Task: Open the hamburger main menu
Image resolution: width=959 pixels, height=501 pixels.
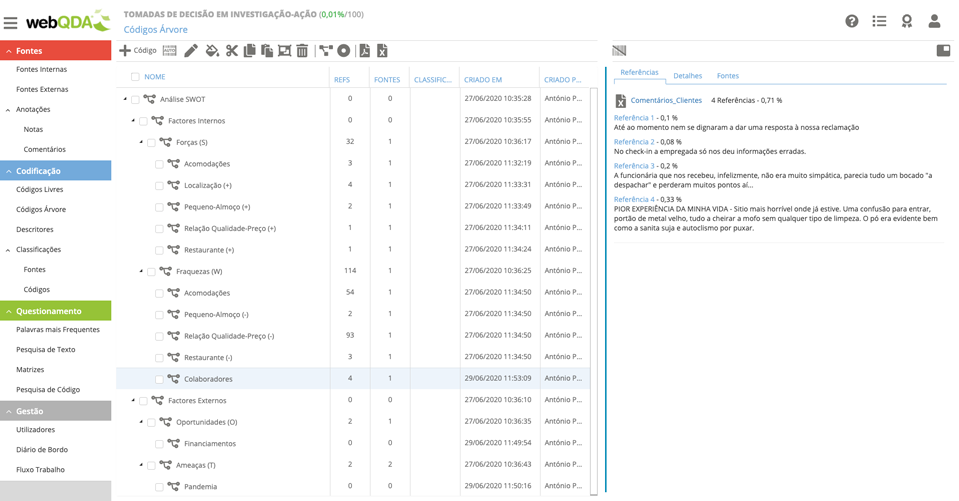Action: click(10, 23)
